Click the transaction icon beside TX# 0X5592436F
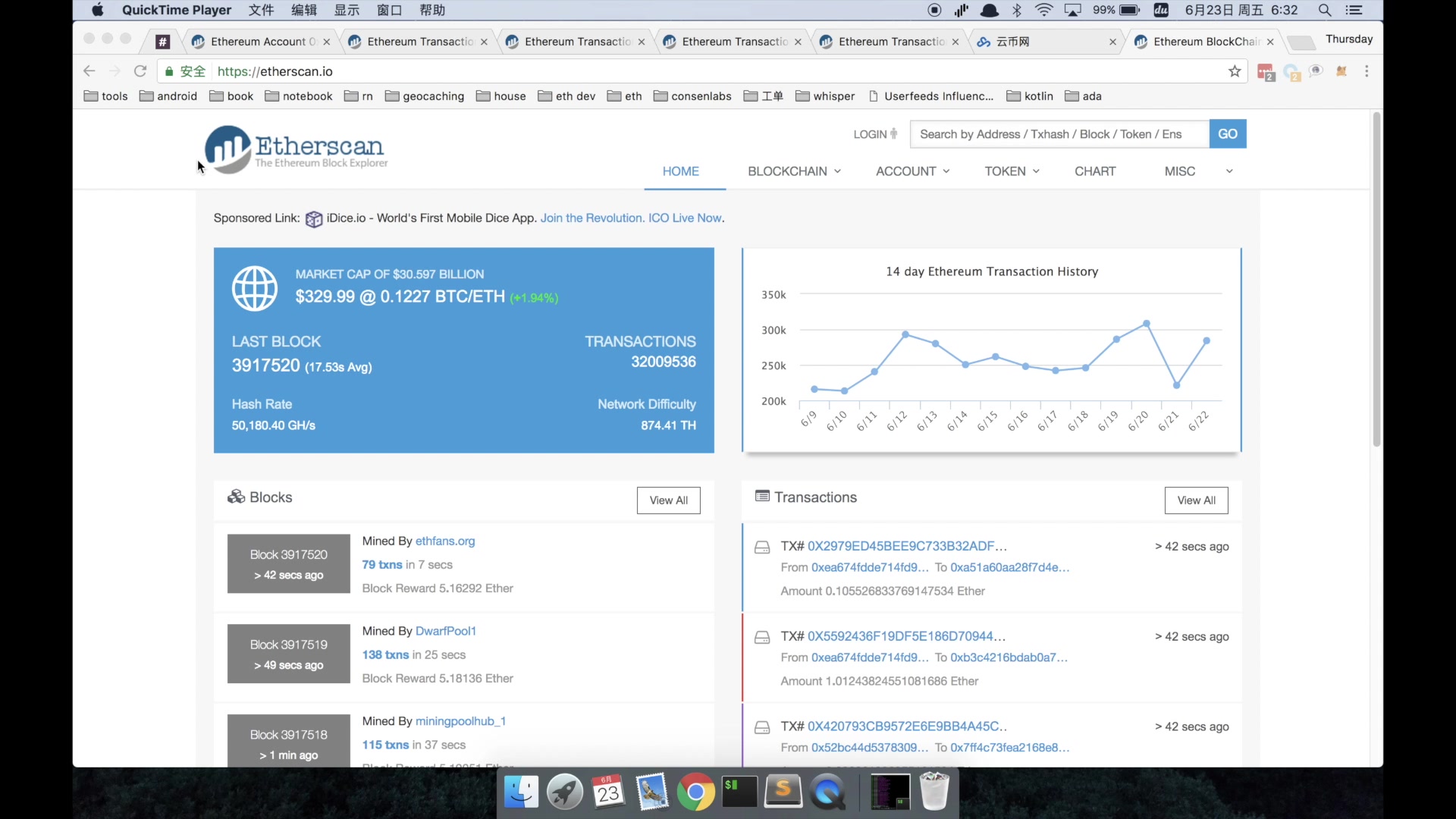 (x=762, y=638)
